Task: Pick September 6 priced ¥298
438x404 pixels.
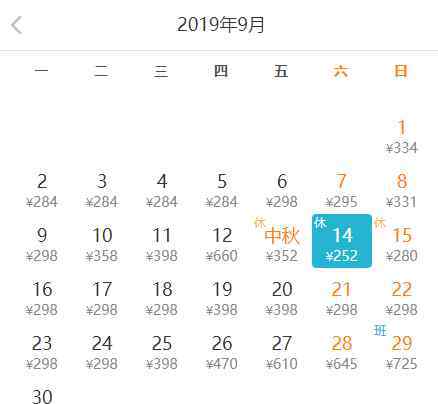Action: point(282,191)
